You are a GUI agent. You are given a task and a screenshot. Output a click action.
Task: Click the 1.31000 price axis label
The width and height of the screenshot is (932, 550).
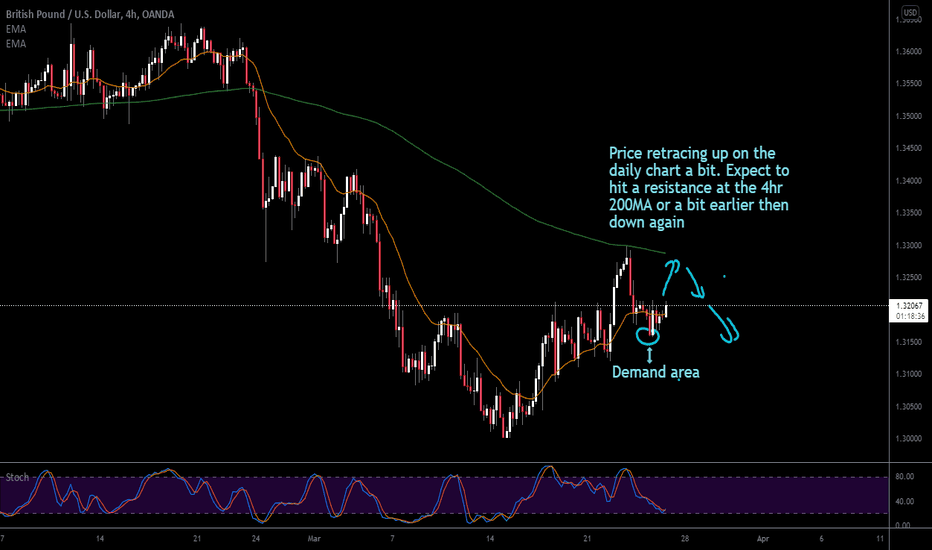(x=908, y=374)
